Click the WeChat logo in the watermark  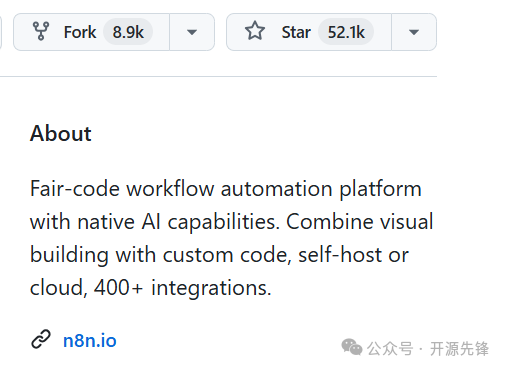click(352, 347)
